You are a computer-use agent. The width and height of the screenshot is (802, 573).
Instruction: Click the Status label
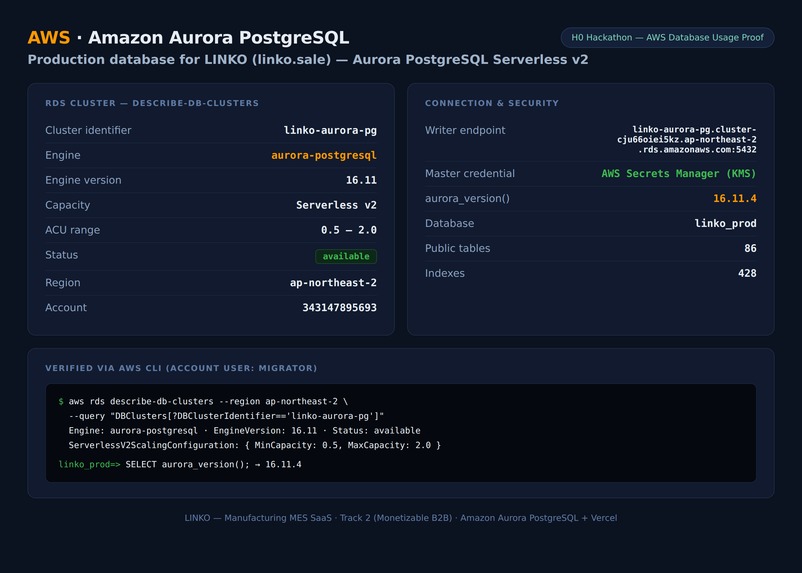coord(61,255)
